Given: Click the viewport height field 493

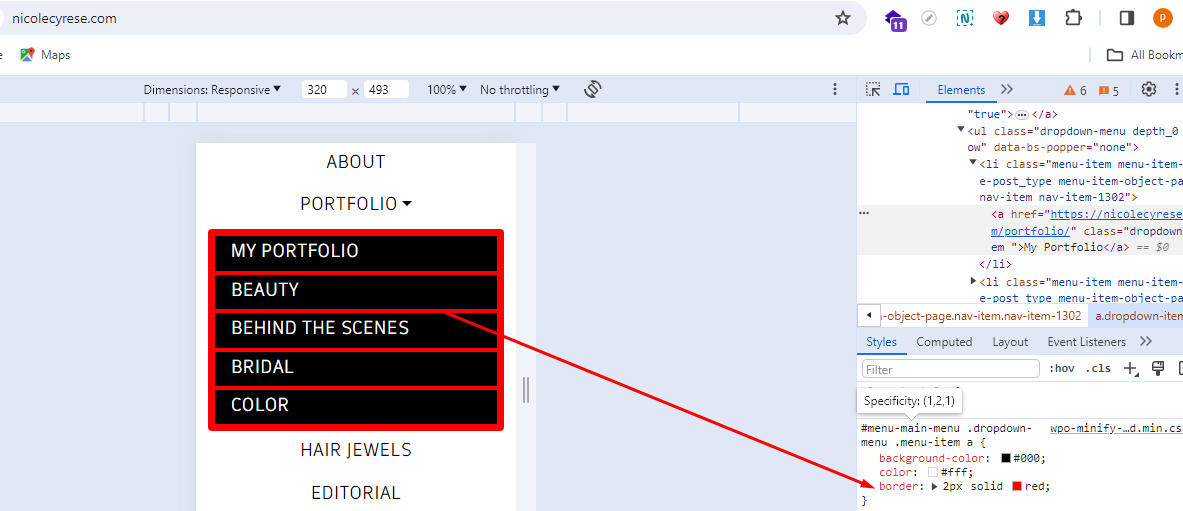Looking at the screenshot, I should (x=386, y=89).
